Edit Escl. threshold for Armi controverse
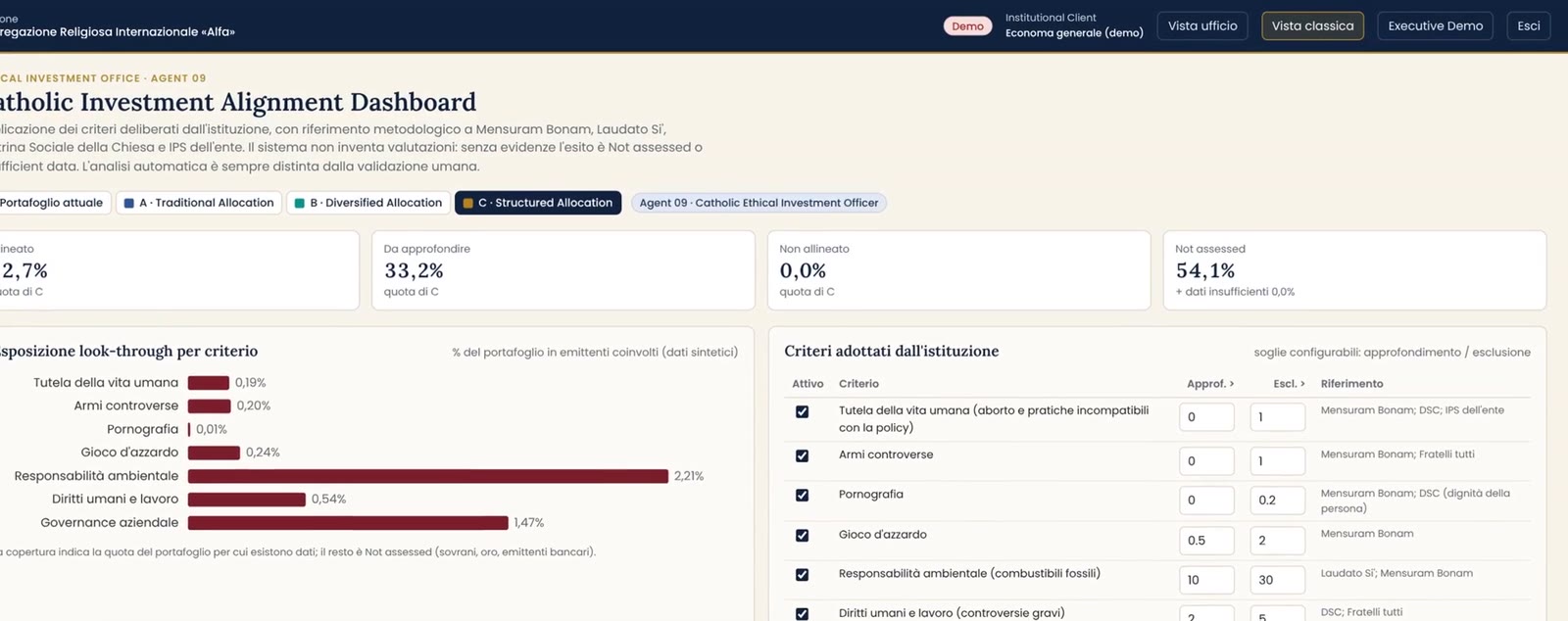Viewport: 1568px width, 621px height. [1277, 460]
